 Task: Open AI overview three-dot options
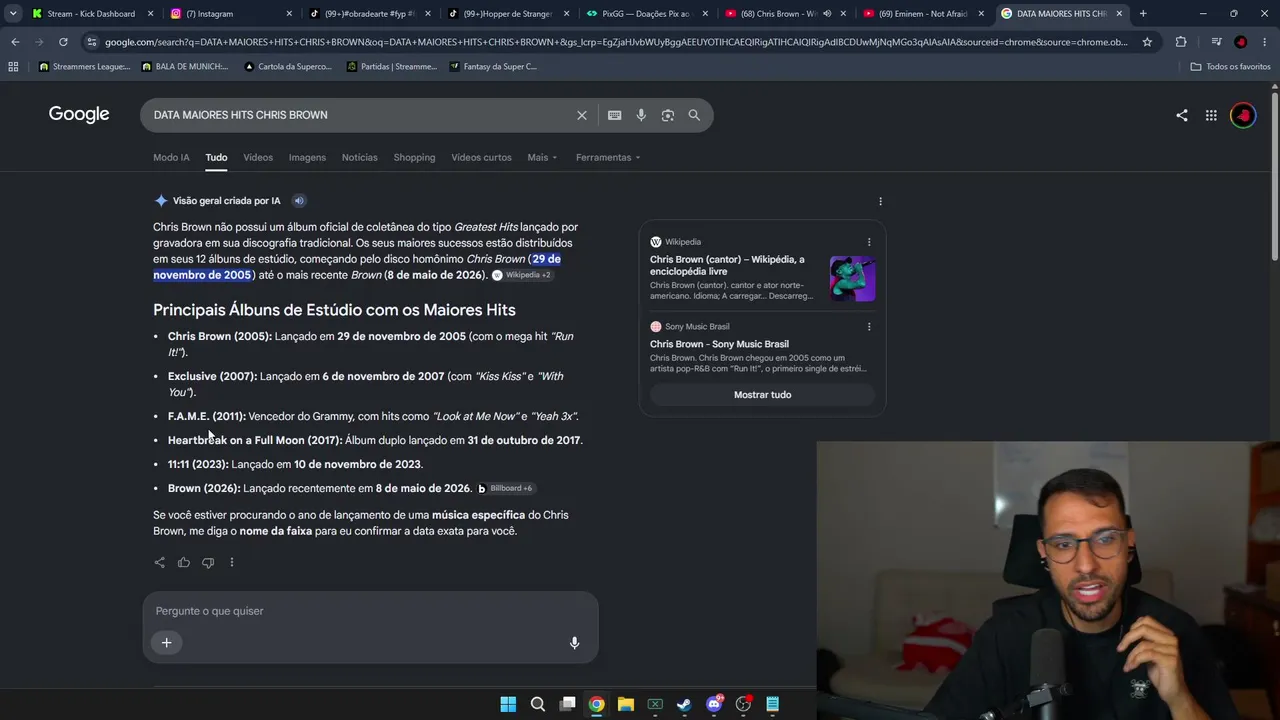880,201
